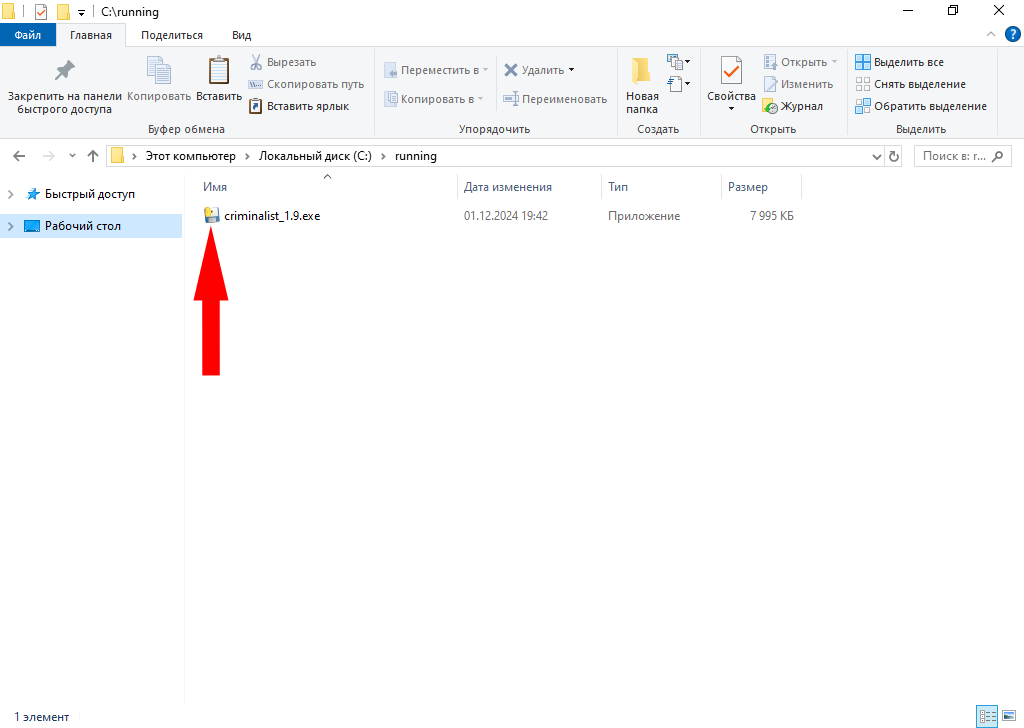Pin to Quick Access panel icon
The image size is (1024, 728).
coord(64,72)
